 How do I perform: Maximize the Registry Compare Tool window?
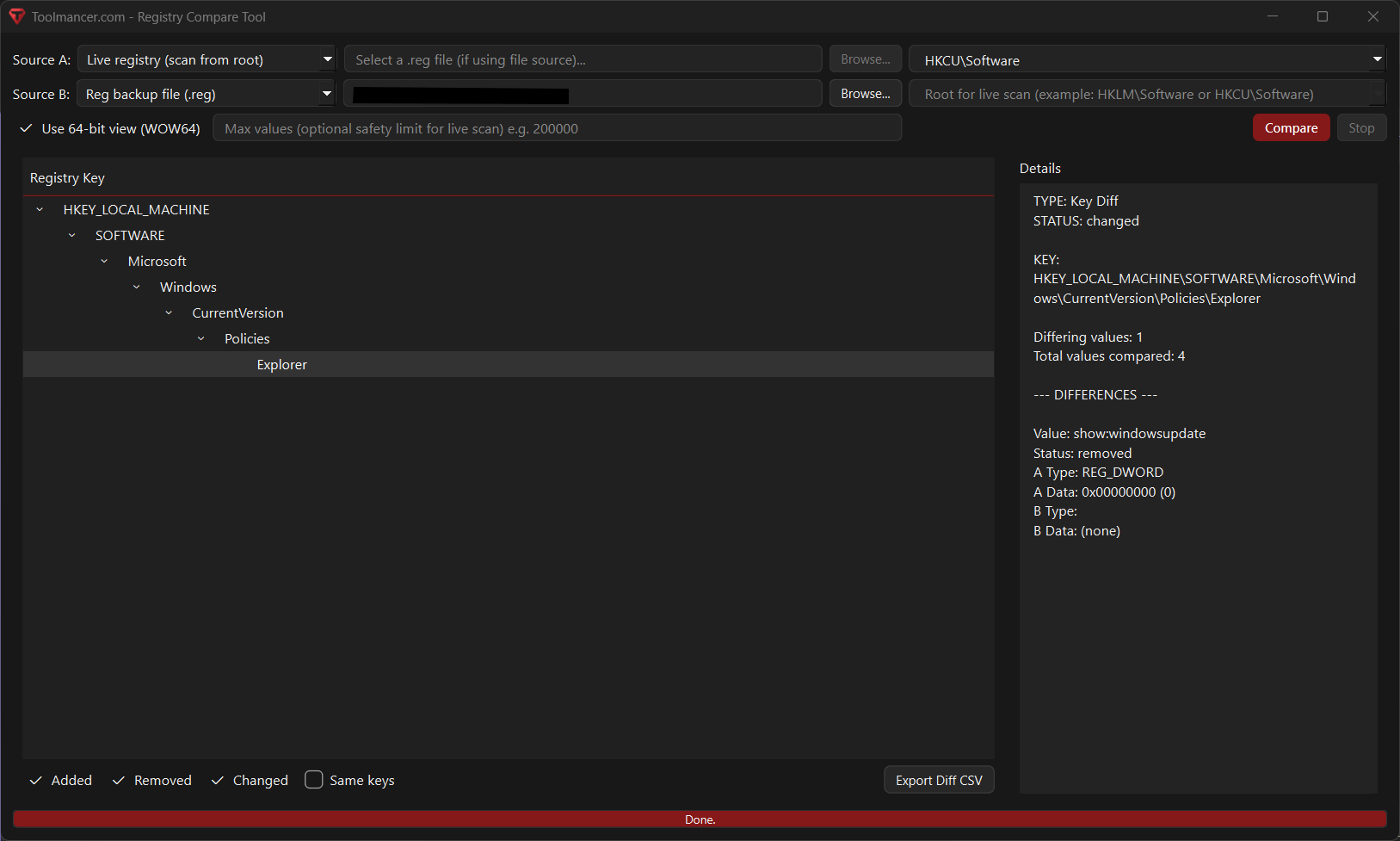(1323, 16)
